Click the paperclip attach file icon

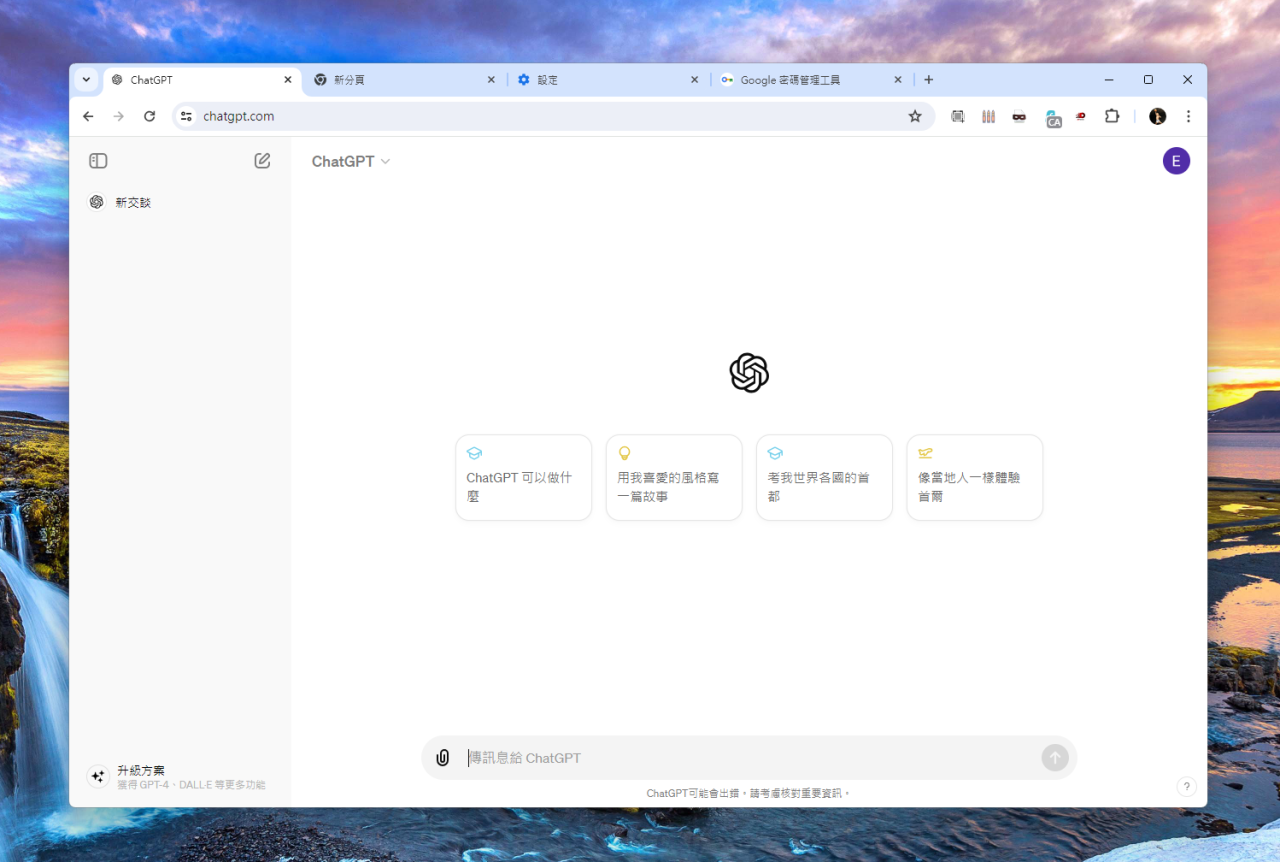[443, 758]
